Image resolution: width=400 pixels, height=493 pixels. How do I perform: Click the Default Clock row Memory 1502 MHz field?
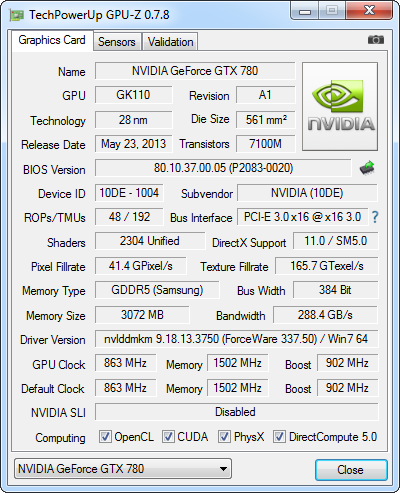[238, 388]
